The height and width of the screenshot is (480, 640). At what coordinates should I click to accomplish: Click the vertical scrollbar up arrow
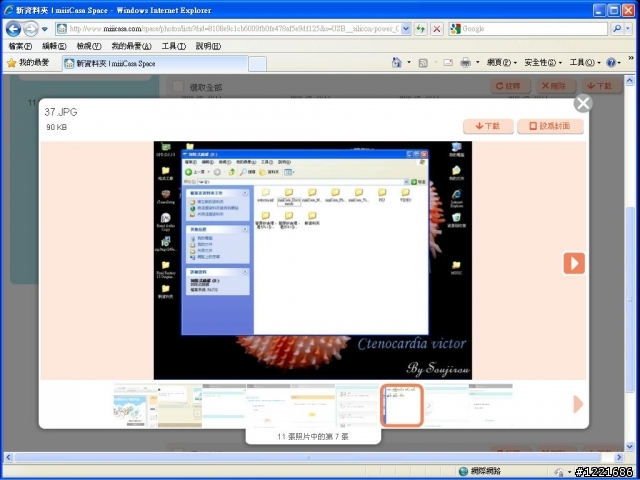coord(629,80)
